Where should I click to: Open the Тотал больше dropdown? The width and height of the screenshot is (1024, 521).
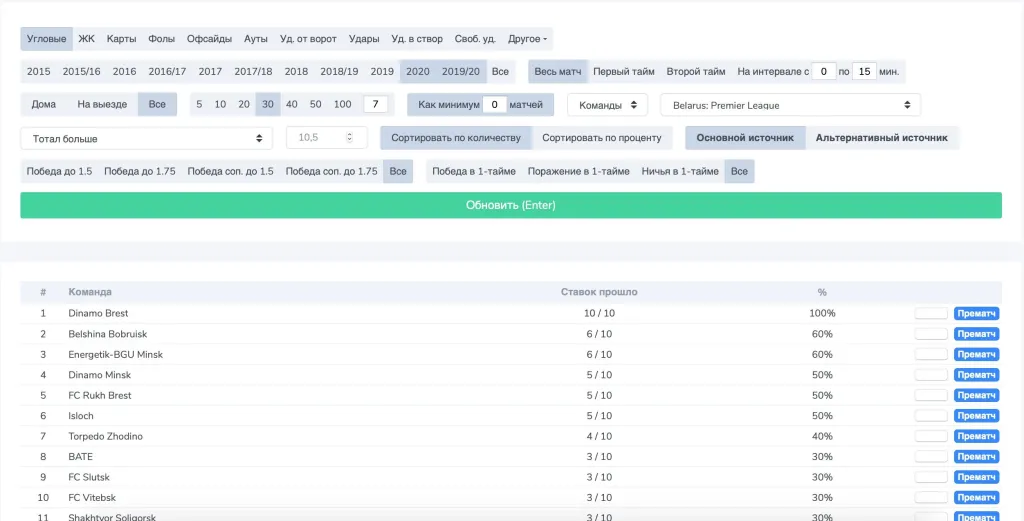click(147, 138)
